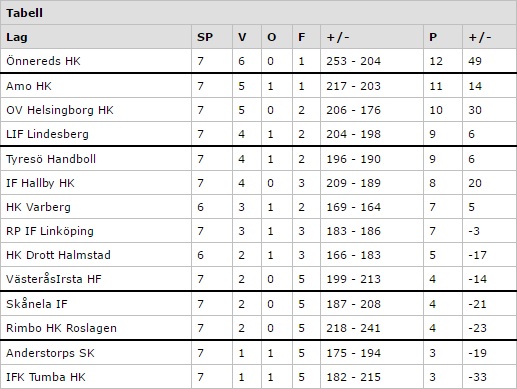Click the Lag column header
This screenshot has width=517, height=389.
(x=17, y=37)
